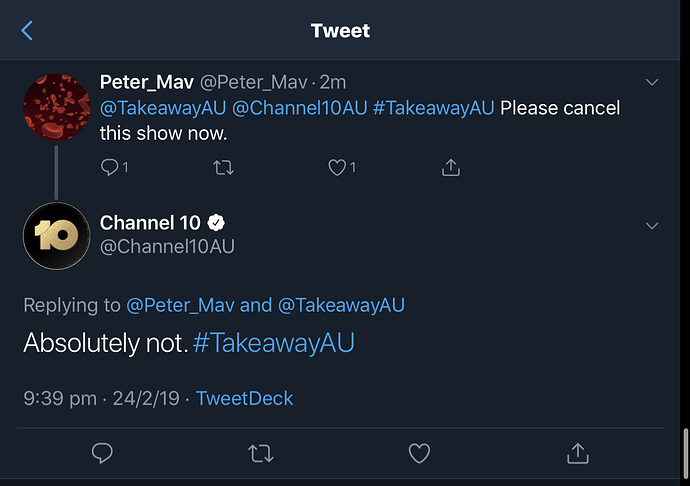Share Channel 10's tweet
This screenshot has height=486, width=690.
[577, 454]
